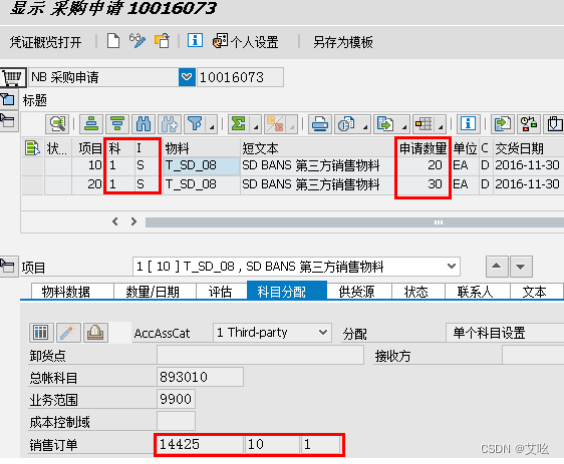Screen dimensions: 564x464
Task: Select the row selector for item 20
Action: [x=33, y=185]
